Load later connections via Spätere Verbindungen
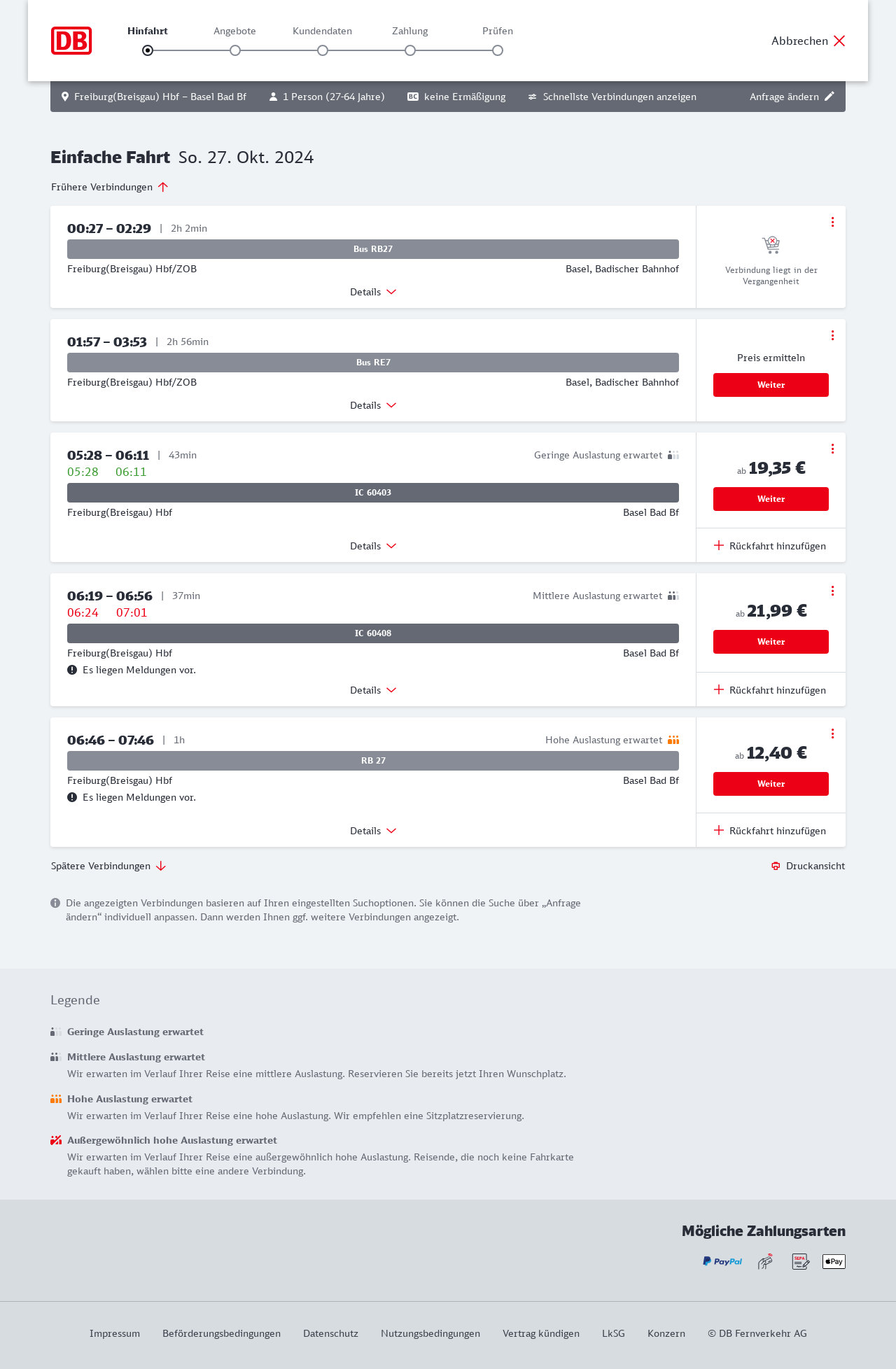Viewport: 896px width, 1369px height. coord(108,866)
